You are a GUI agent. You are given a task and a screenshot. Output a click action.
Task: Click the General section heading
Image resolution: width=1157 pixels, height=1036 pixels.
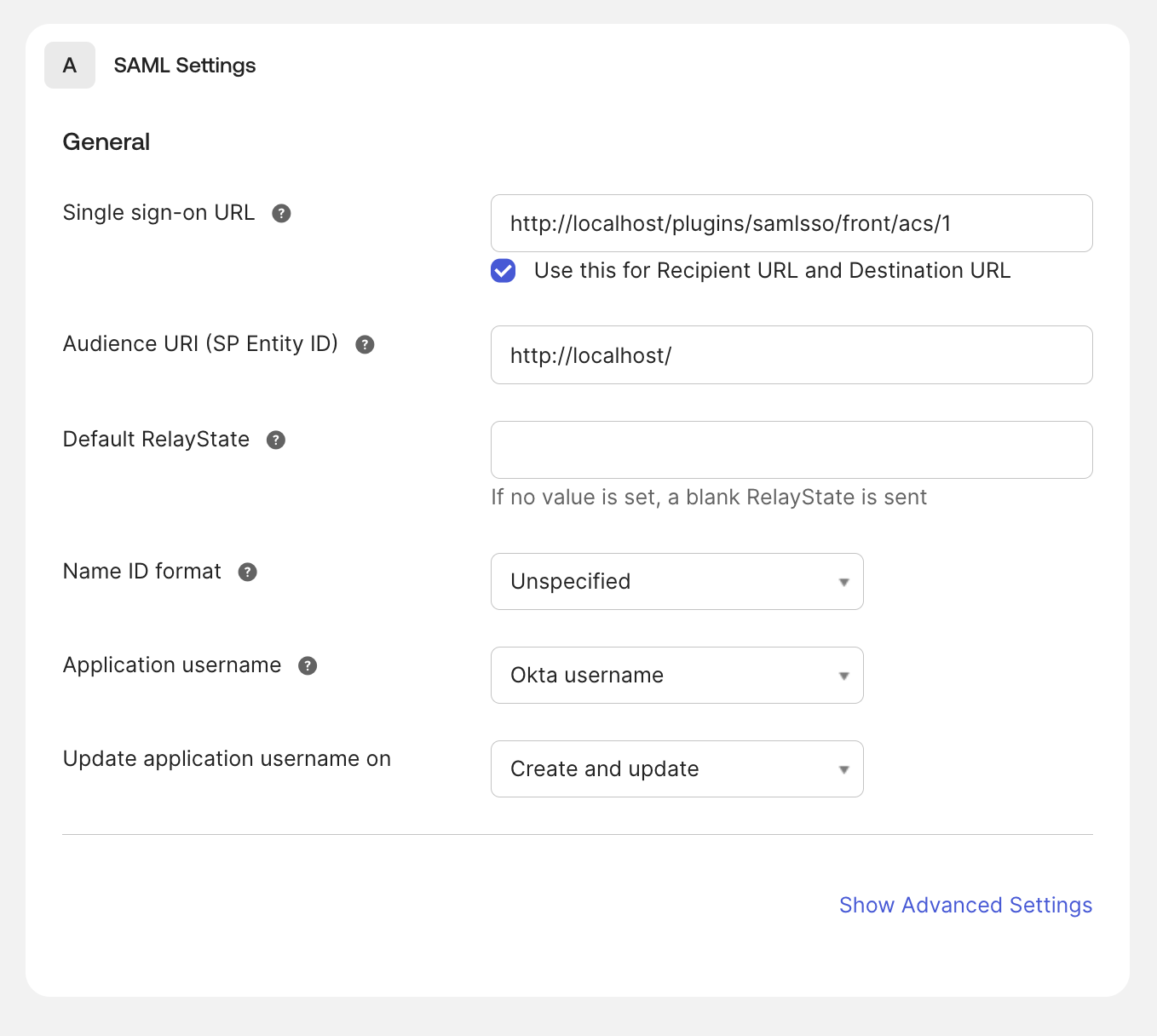[x=106, y=142]
